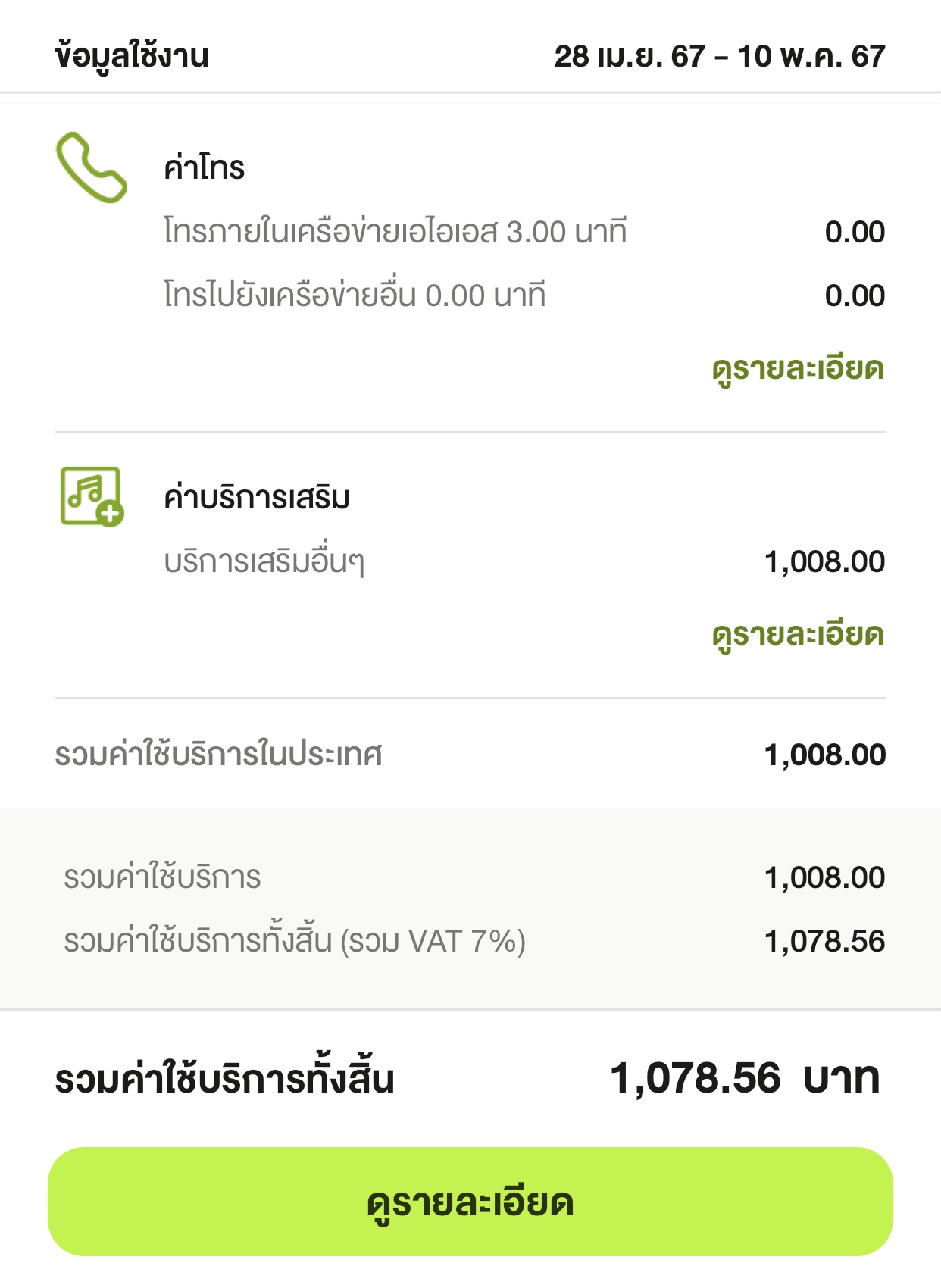Tap the music add-on service icon
This screenshot has width=941, height=1288.
click(92, 496)
